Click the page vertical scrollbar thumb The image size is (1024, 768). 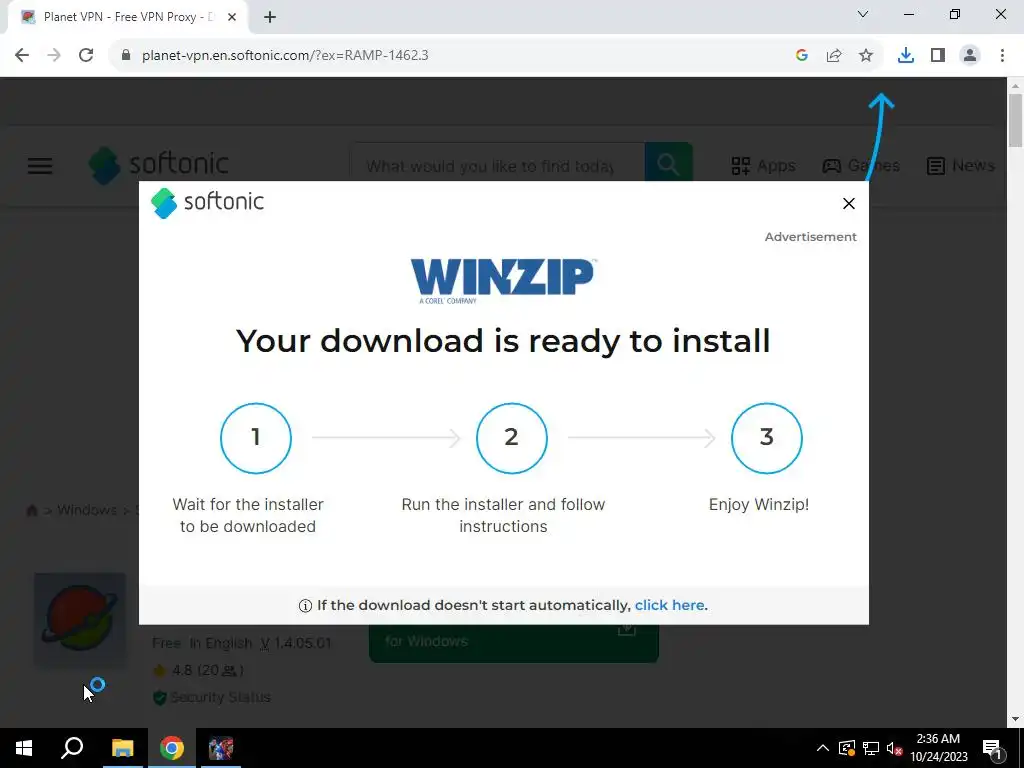[x=1016, y=121]
